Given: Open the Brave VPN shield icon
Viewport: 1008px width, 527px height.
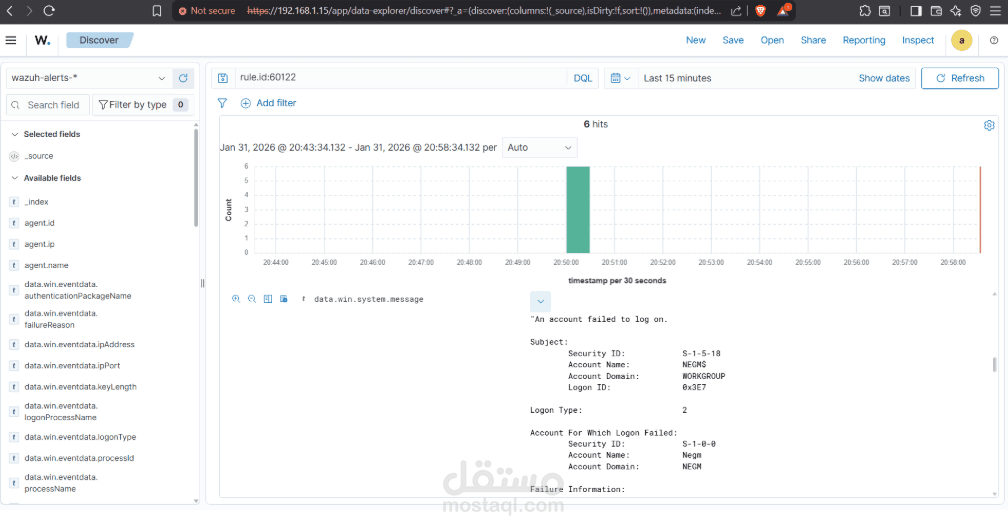Looking at the screenshot, I should click(x=976, y=11).
